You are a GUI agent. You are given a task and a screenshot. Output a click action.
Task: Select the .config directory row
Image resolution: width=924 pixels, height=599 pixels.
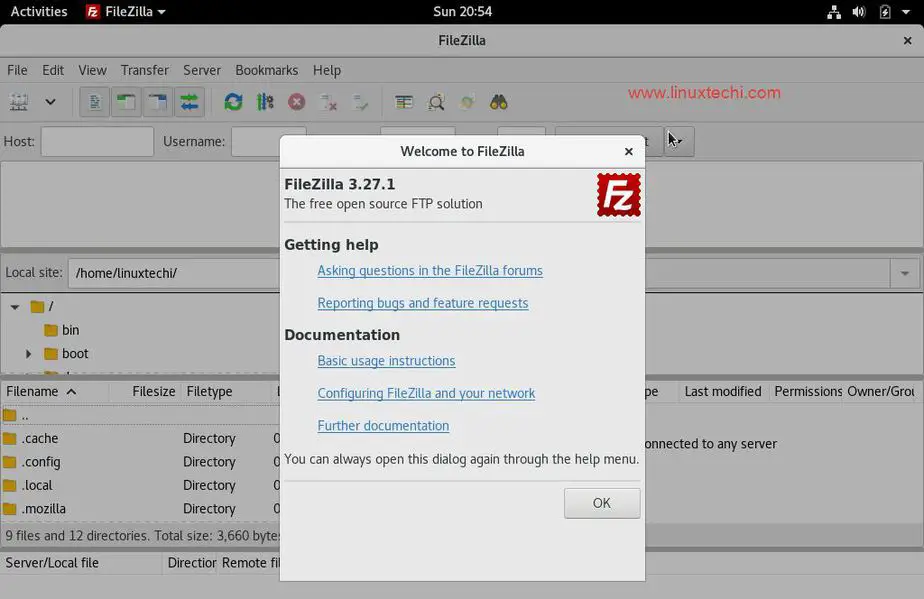(140, 462)
